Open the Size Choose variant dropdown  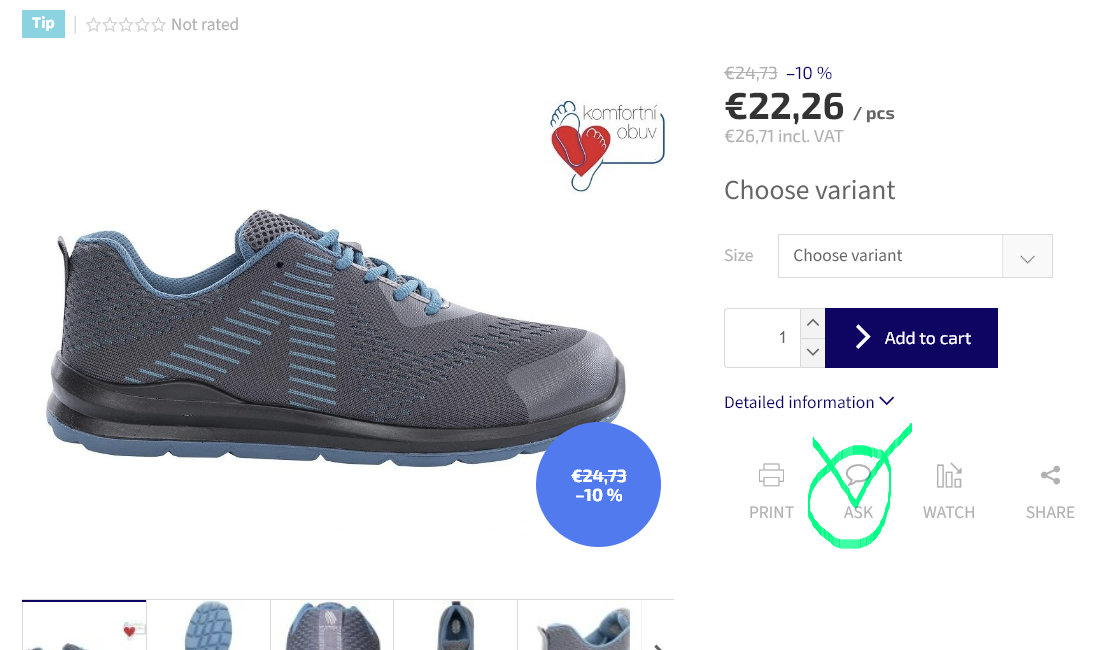click(915, 255)
